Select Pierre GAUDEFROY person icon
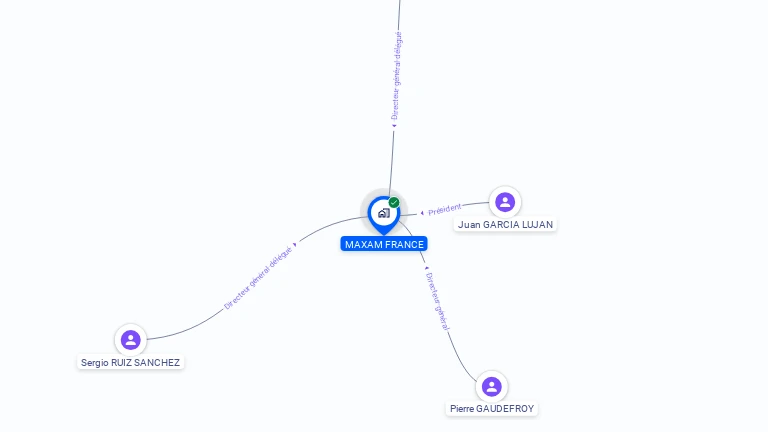The height and width of the screenshot is (432, 768). (491, 386)
